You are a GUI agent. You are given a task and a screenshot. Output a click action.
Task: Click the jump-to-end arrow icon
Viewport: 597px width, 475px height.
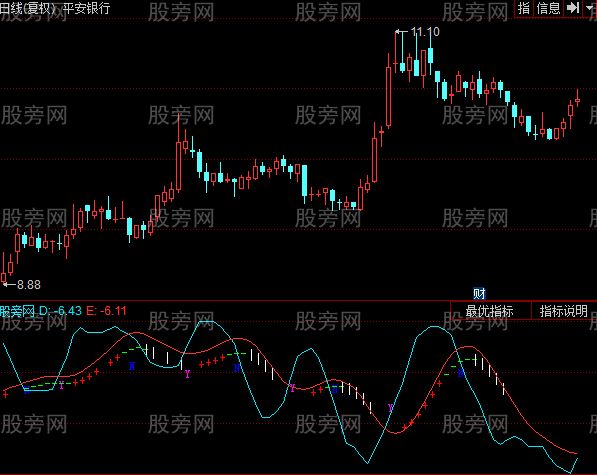pyautogui.click(x=573, y=8)
